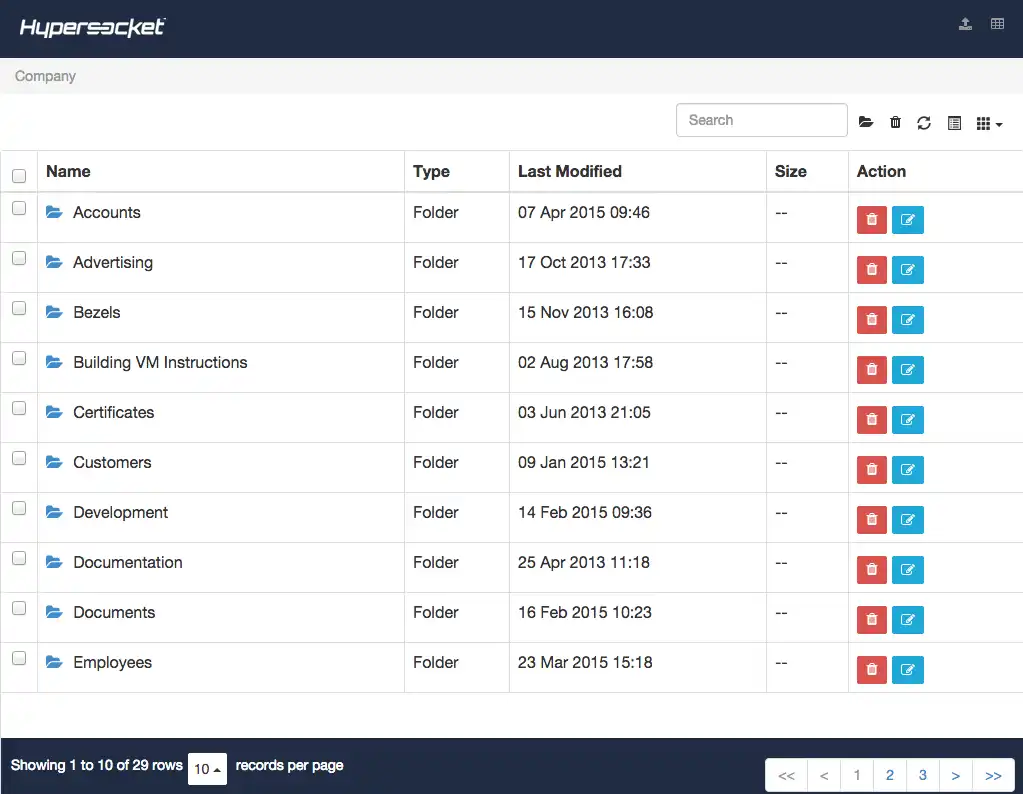Check the Documents row checkbox

[x=19, y=608]
